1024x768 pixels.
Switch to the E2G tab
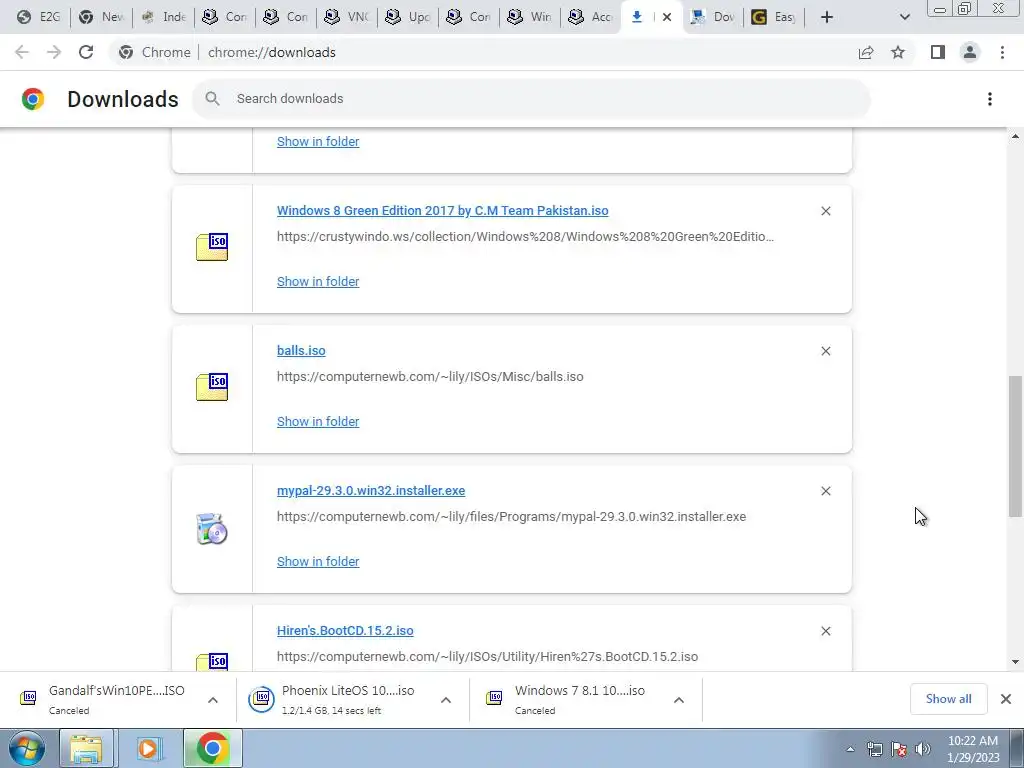point(38,17)
